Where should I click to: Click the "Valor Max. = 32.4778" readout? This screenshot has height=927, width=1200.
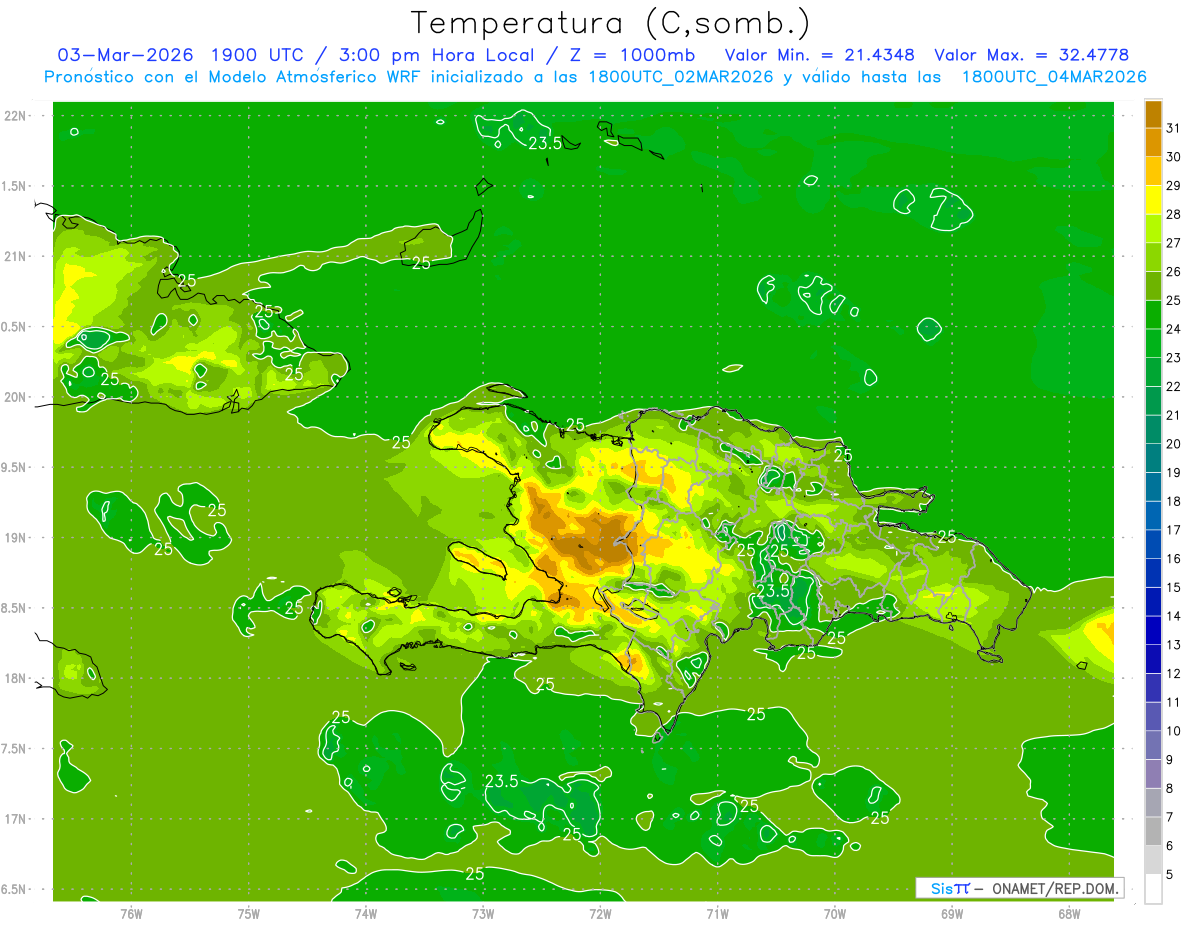pyautogui.click(x=1031, y=55)
